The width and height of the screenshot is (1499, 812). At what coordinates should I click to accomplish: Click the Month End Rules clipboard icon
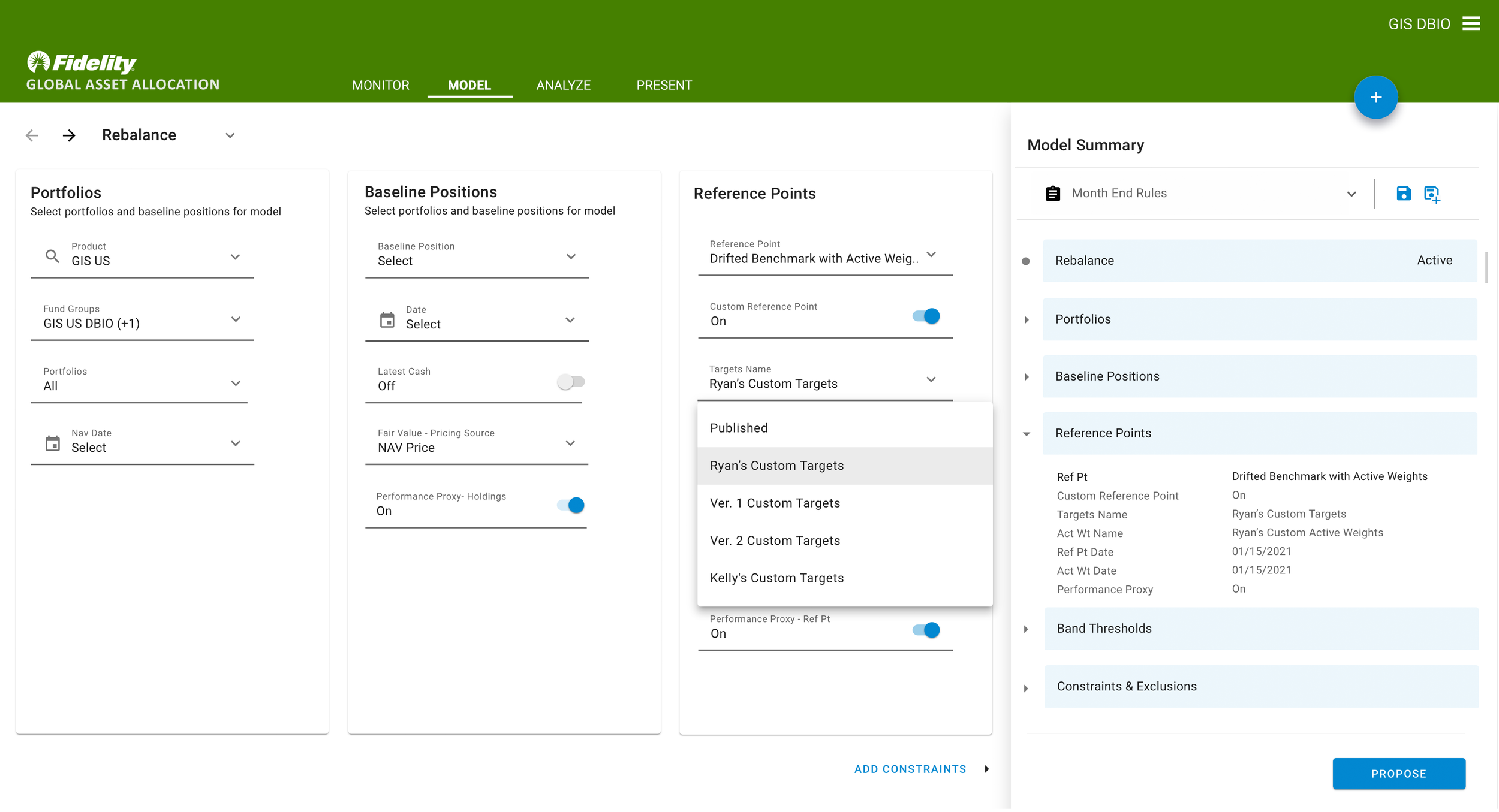[1053, 194]
